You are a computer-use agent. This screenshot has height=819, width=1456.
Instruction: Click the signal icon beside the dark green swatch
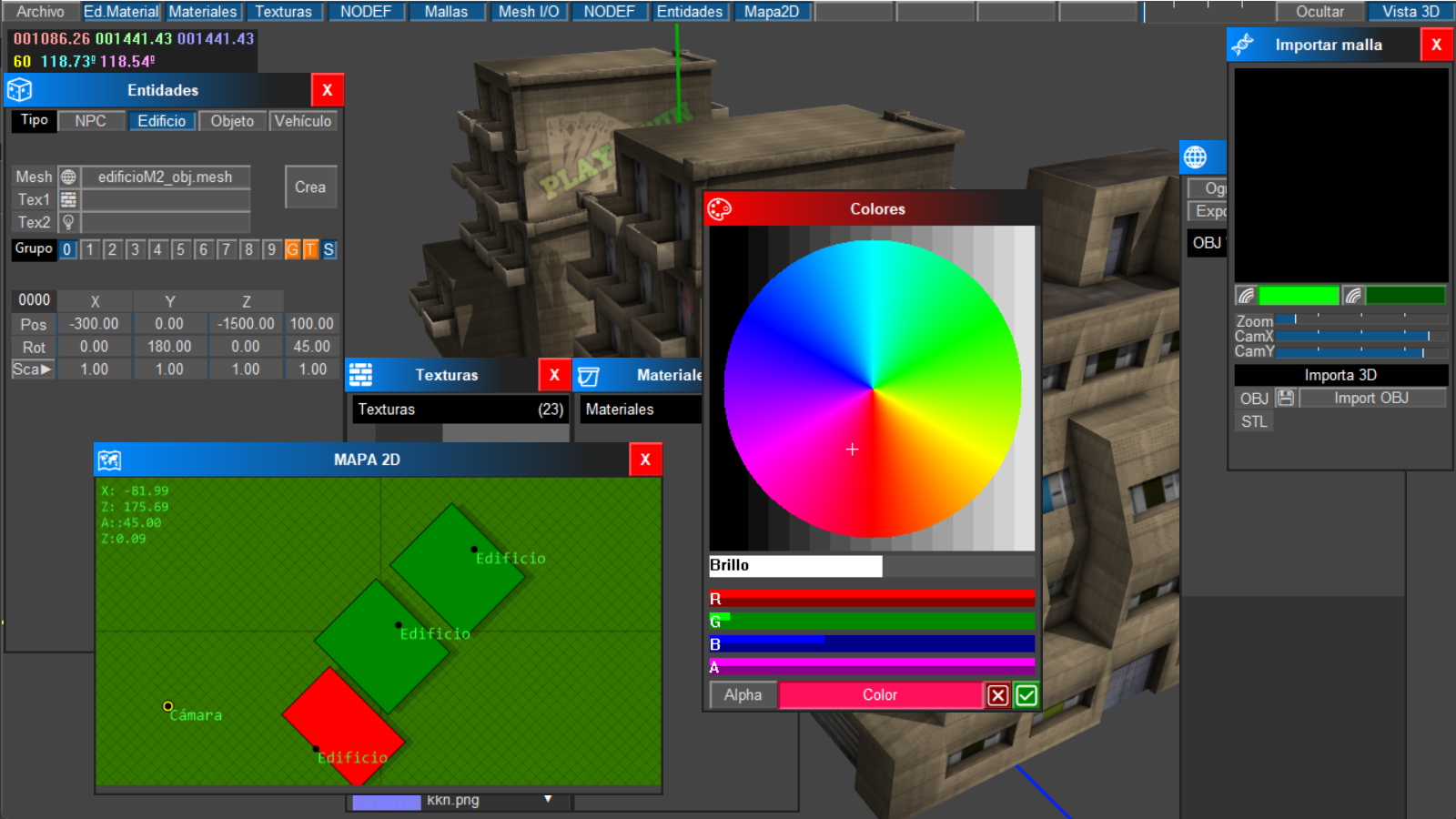(x=1353, y=295)
